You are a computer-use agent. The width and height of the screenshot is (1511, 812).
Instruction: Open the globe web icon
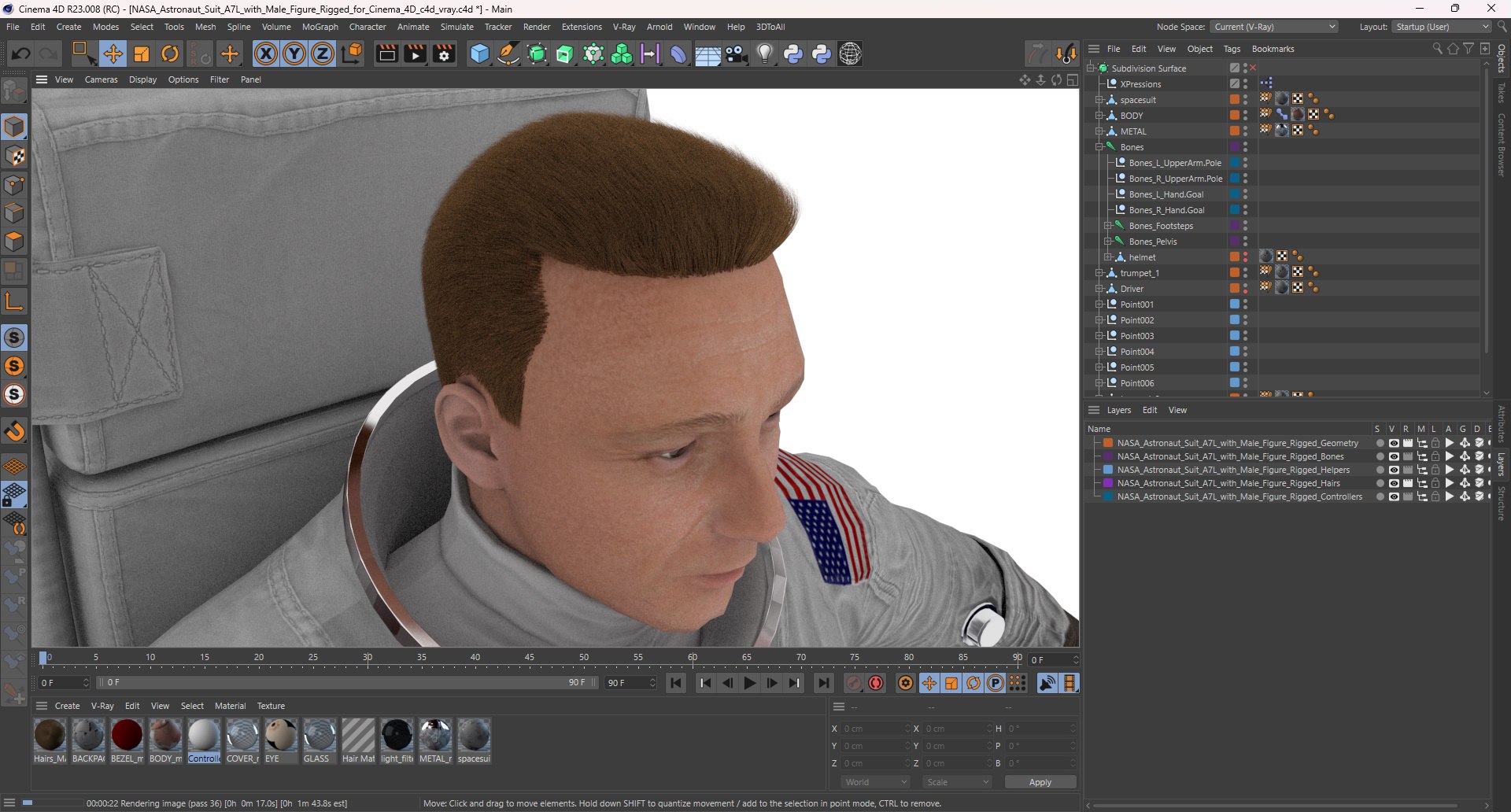tap(851, 54)
